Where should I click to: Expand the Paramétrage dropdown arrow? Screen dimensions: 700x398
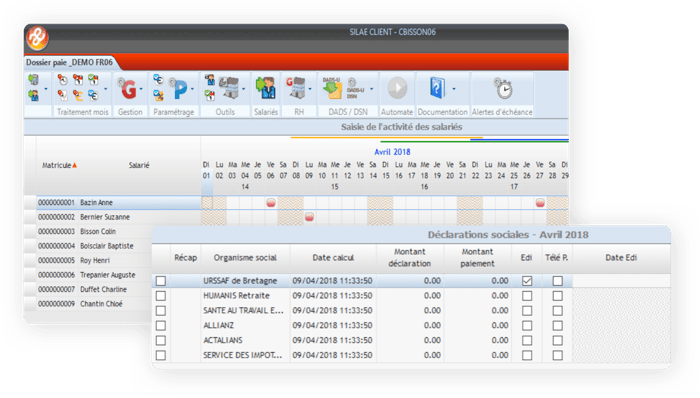coord(192,89)
